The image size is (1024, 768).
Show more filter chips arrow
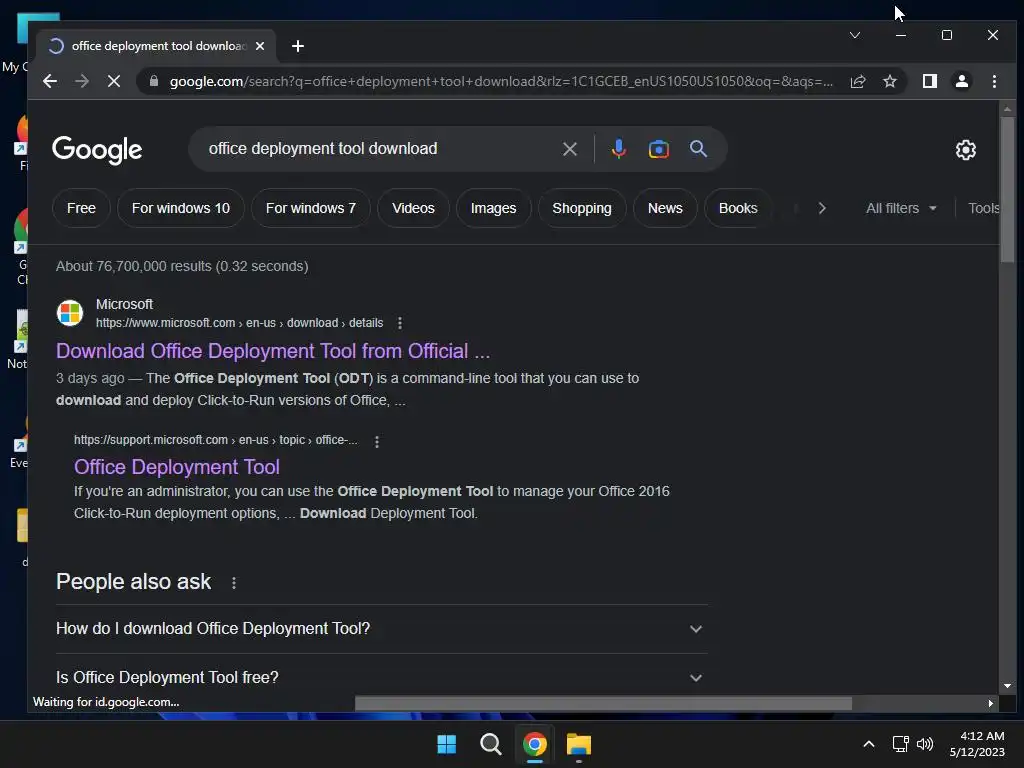822,208
